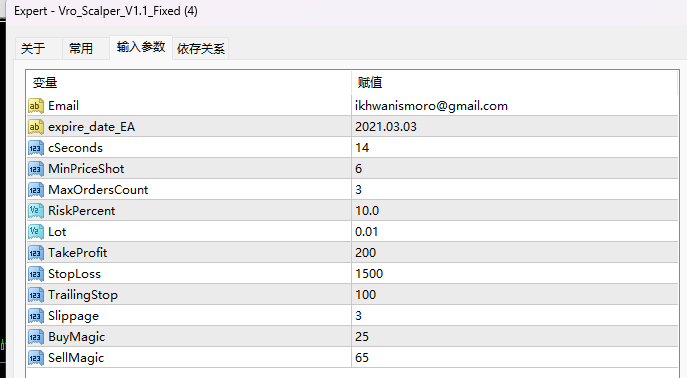The width and height of the screenshot is (687, 378).
Task: Click the double-type icon beside RiskPercent
Action: tap(35, 211)
